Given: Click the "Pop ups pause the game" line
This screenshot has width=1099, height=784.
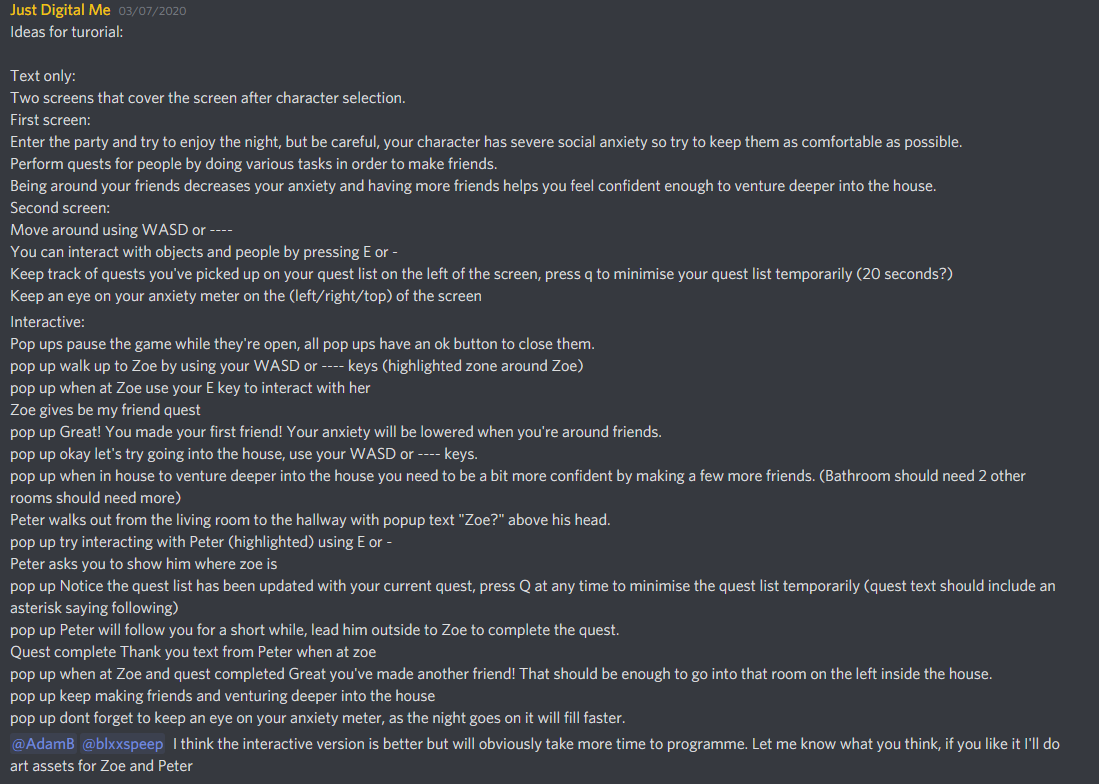Looking at the screenshot, I should pos(303,343).
